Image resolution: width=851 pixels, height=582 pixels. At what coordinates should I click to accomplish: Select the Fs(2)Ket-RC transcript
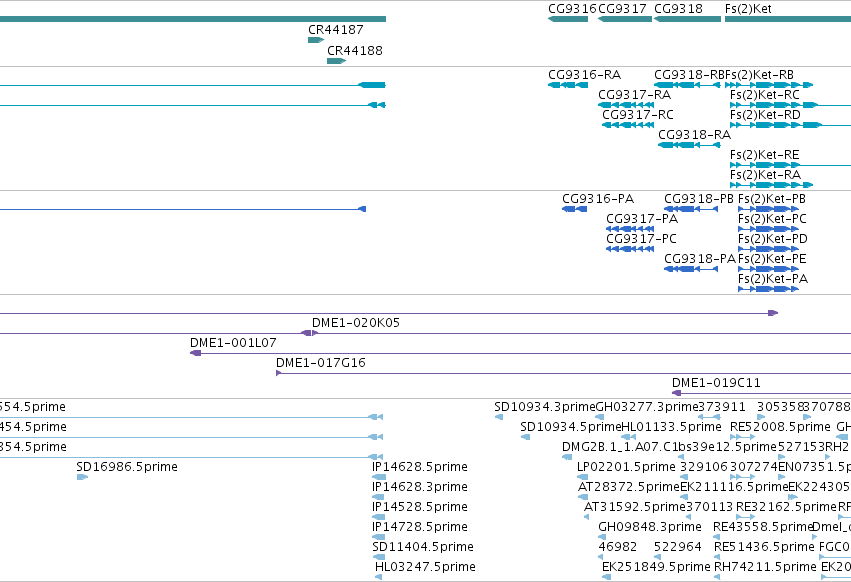[x=790, y=105]
